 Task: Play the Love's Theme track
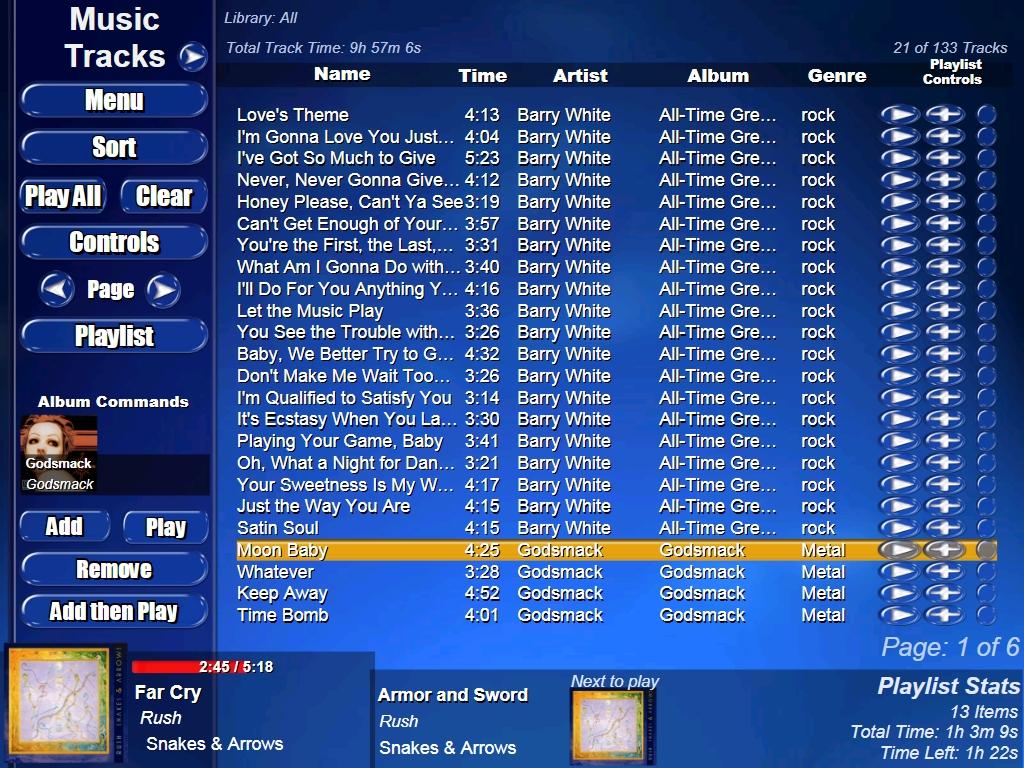900,115
